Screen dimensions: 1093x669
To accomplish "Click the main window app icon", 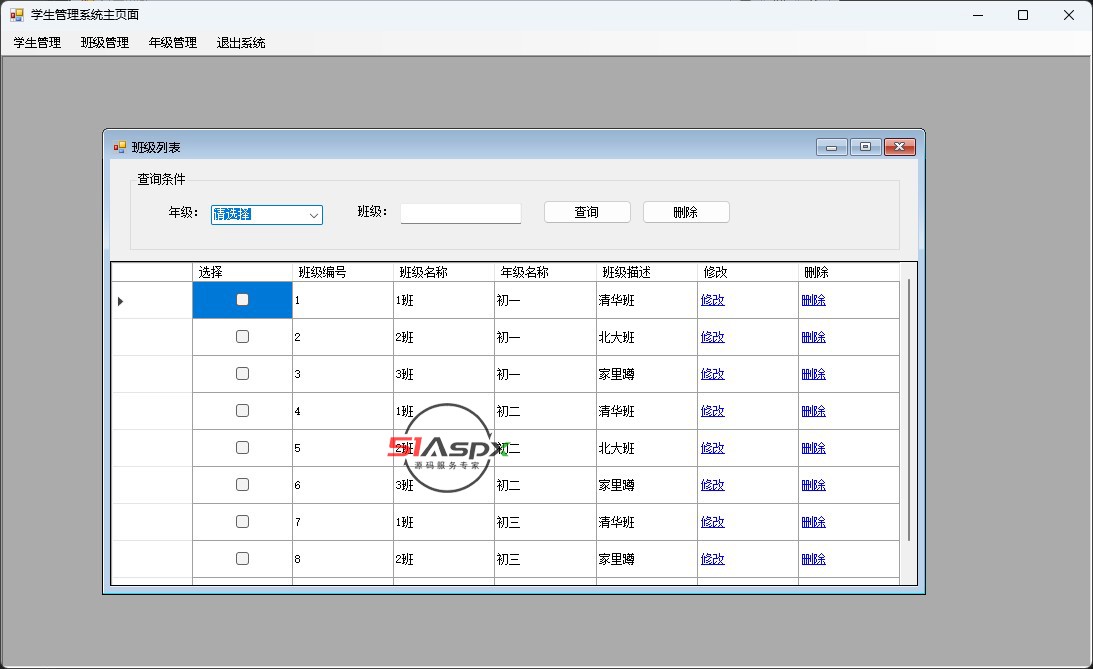I will coord(17,15).
